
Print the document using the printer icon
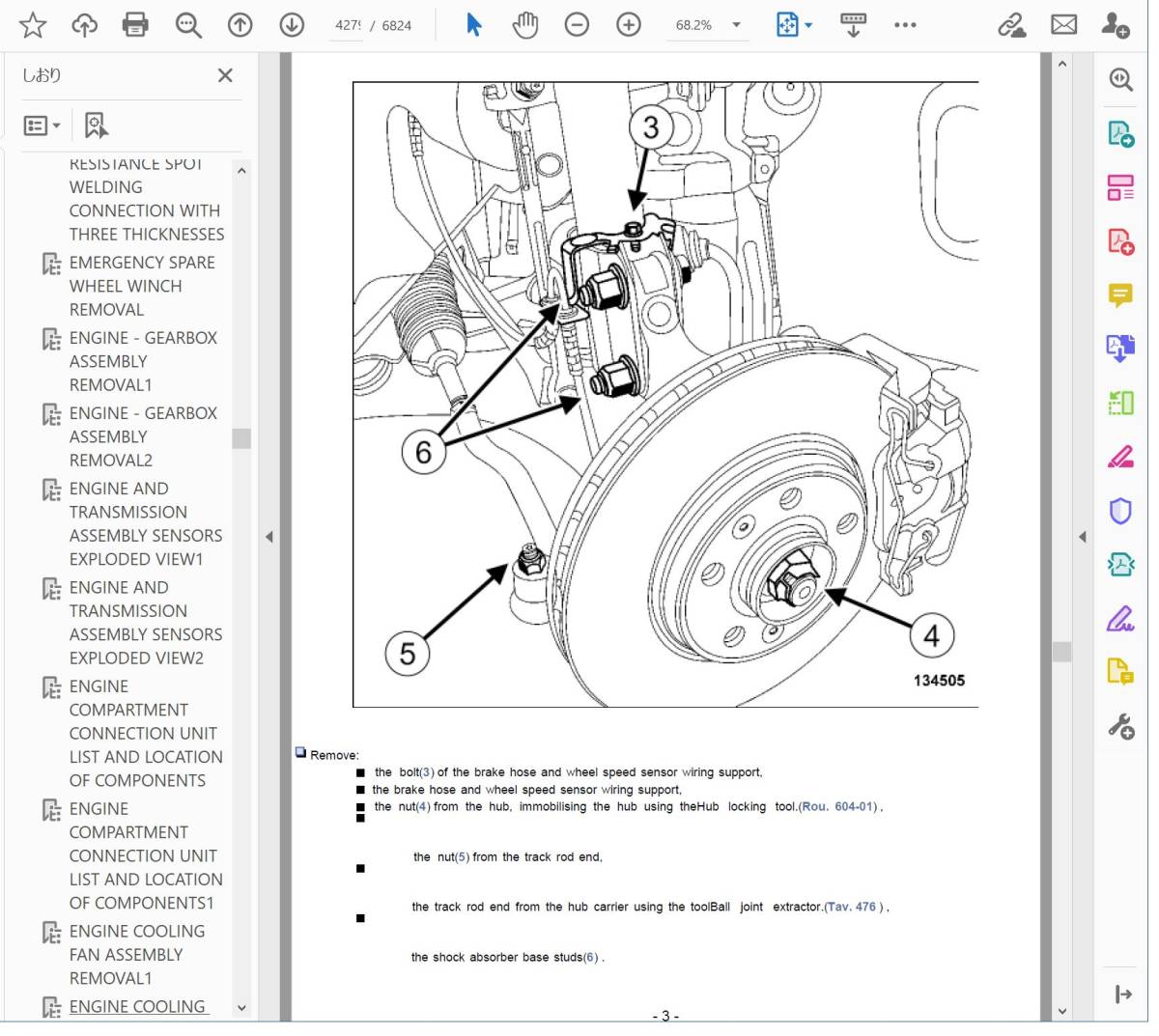(136, 25)
